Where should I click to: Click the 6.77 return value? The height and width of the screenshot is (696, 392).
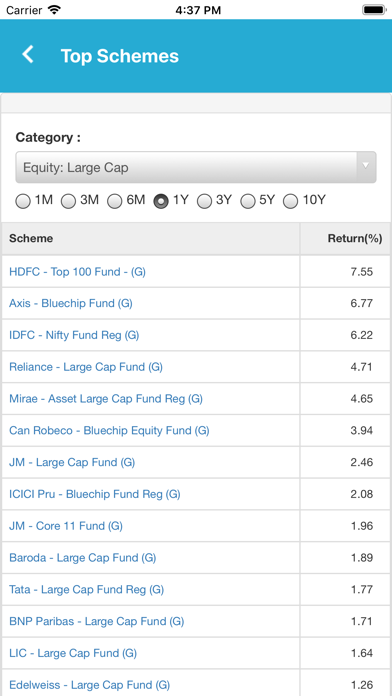362,304
